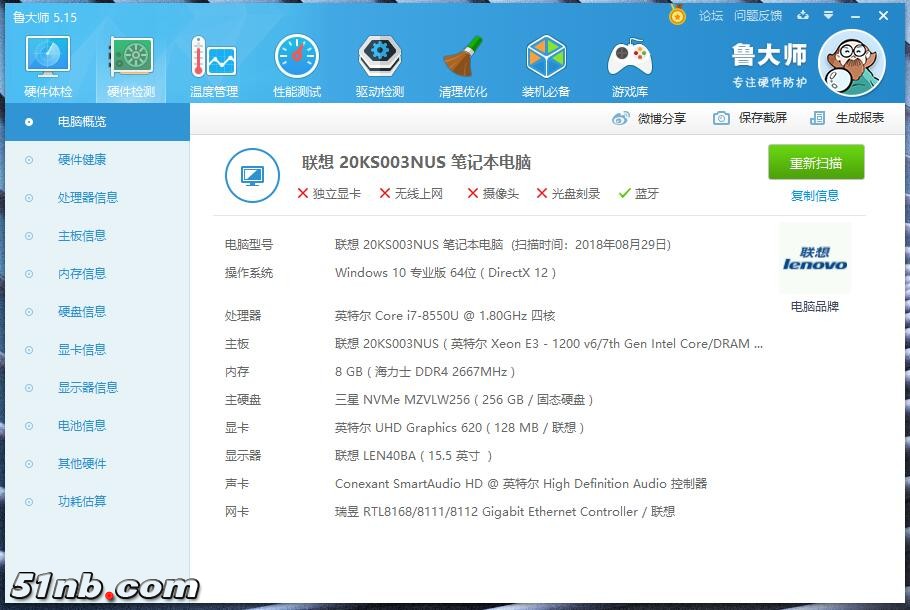Switch to the 硬件检测 tab
The image size is (910, 610).
pyautogui.click(x=130, y=63)
